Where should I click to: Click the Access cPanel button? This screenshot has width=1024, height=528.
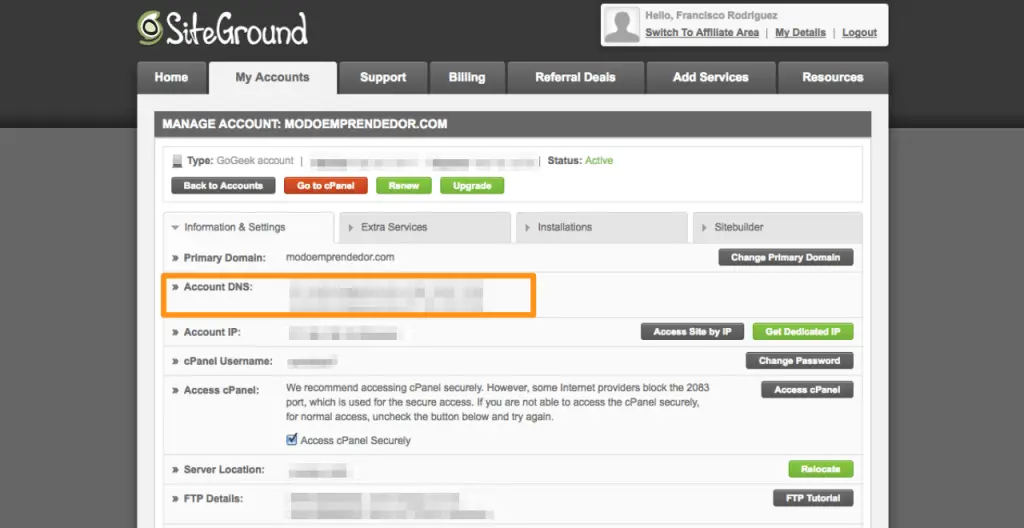click(807, 390)
